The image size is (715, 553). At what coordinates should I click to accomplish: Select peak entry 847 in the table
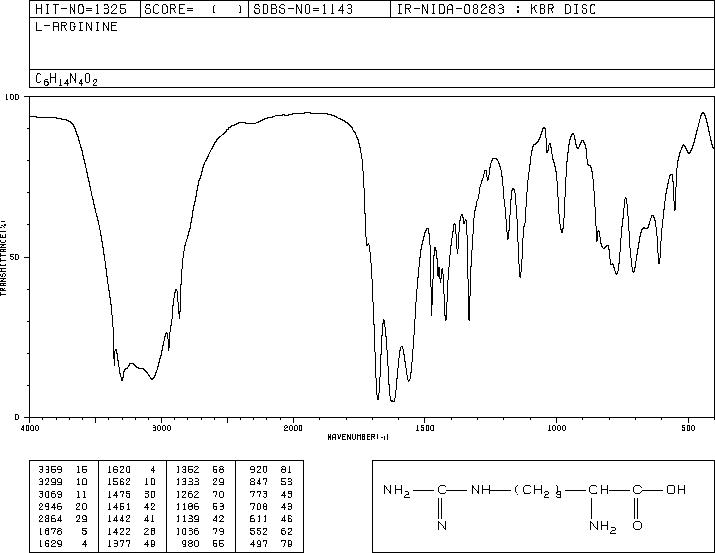[271, 482]
